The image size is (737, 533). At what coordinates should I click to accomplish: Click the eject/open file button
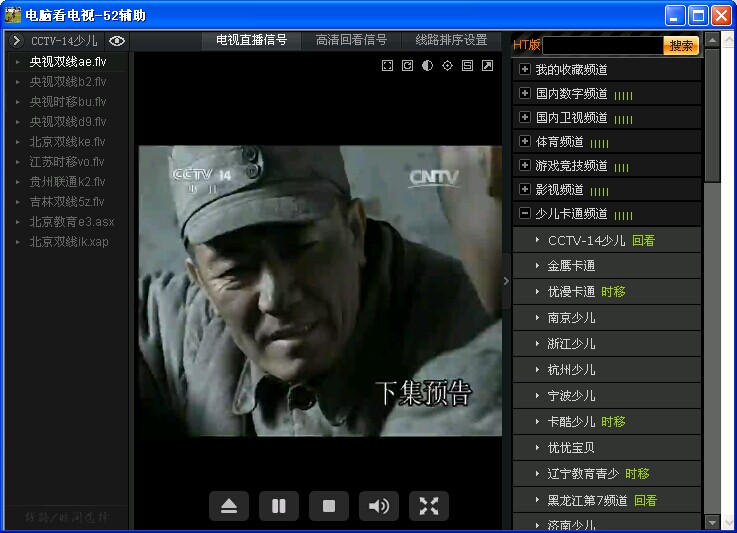coord(229,506)
